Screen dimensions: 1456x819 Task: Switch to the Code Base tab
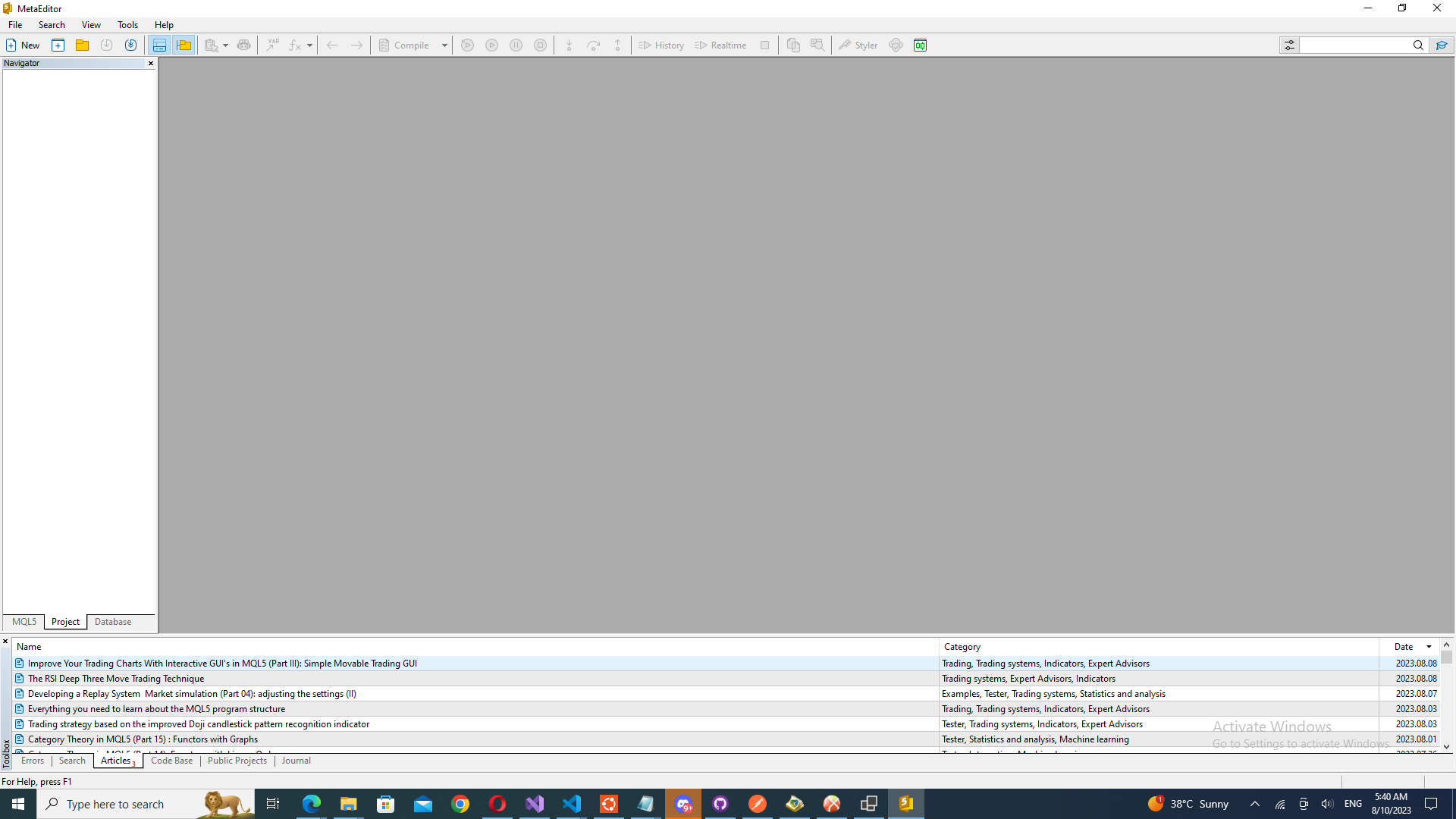171,761
